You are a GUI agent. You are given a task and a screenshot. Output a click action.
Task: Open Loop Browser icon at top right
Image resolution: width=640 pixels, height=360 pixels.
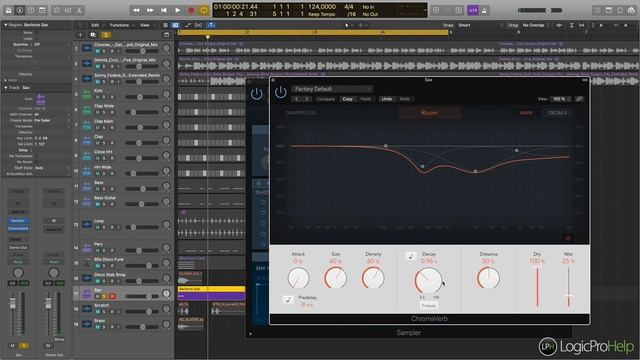(x=620, y=10)
